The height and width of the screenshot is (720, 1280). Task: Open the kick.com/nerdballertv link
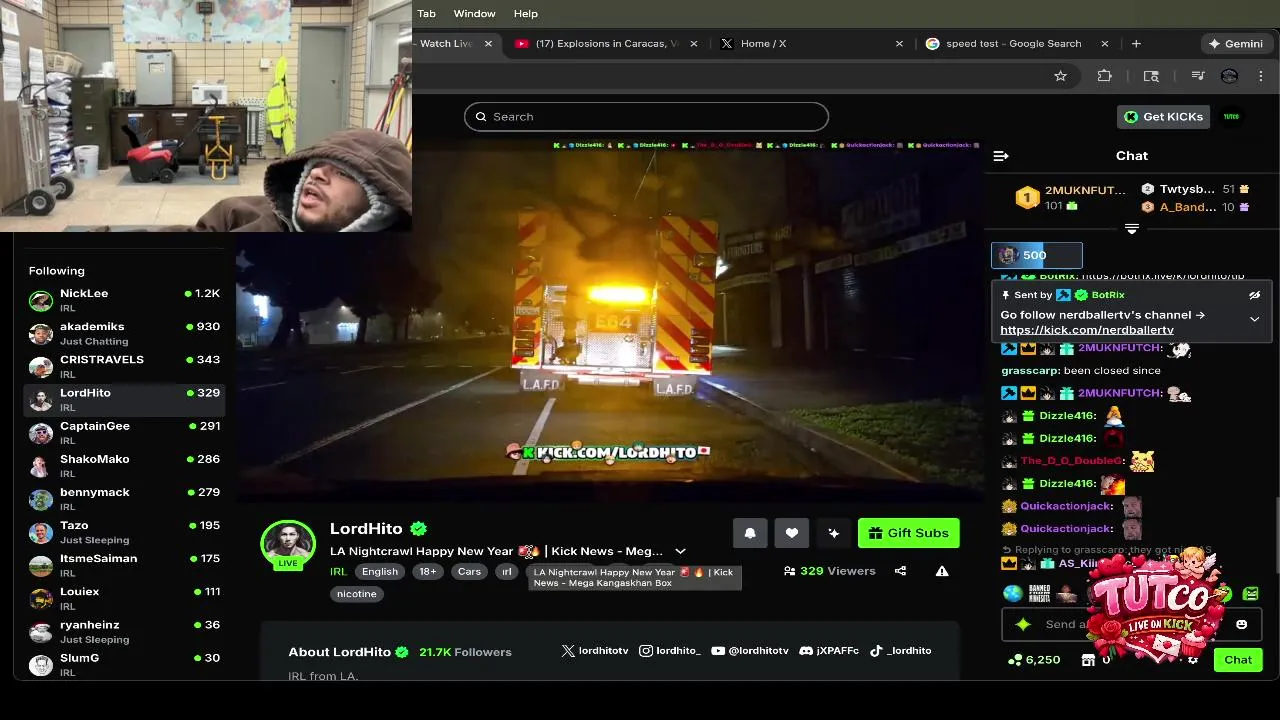(x=1086, y=330)
